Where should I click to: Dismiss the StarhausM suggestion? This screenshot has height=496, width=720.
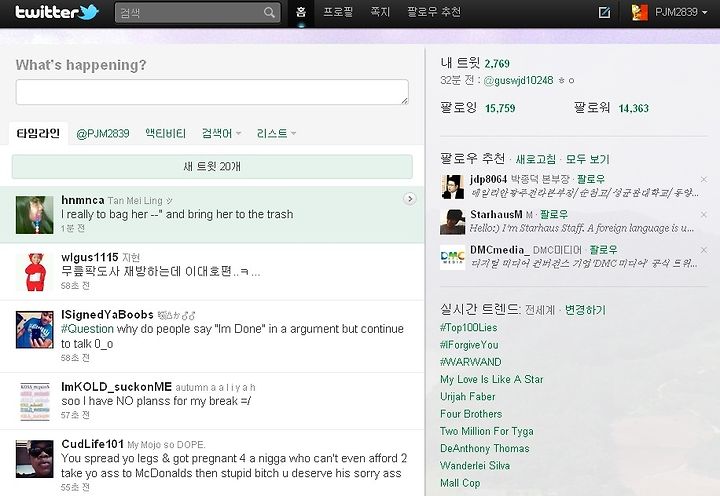pyautogui.click(x=703, y=214)
